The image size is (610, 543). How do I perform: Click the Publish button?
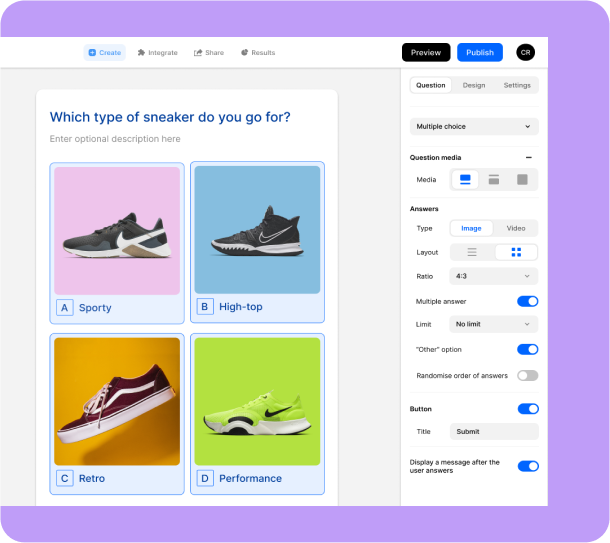pyautogui.click(x=480, y=52)
